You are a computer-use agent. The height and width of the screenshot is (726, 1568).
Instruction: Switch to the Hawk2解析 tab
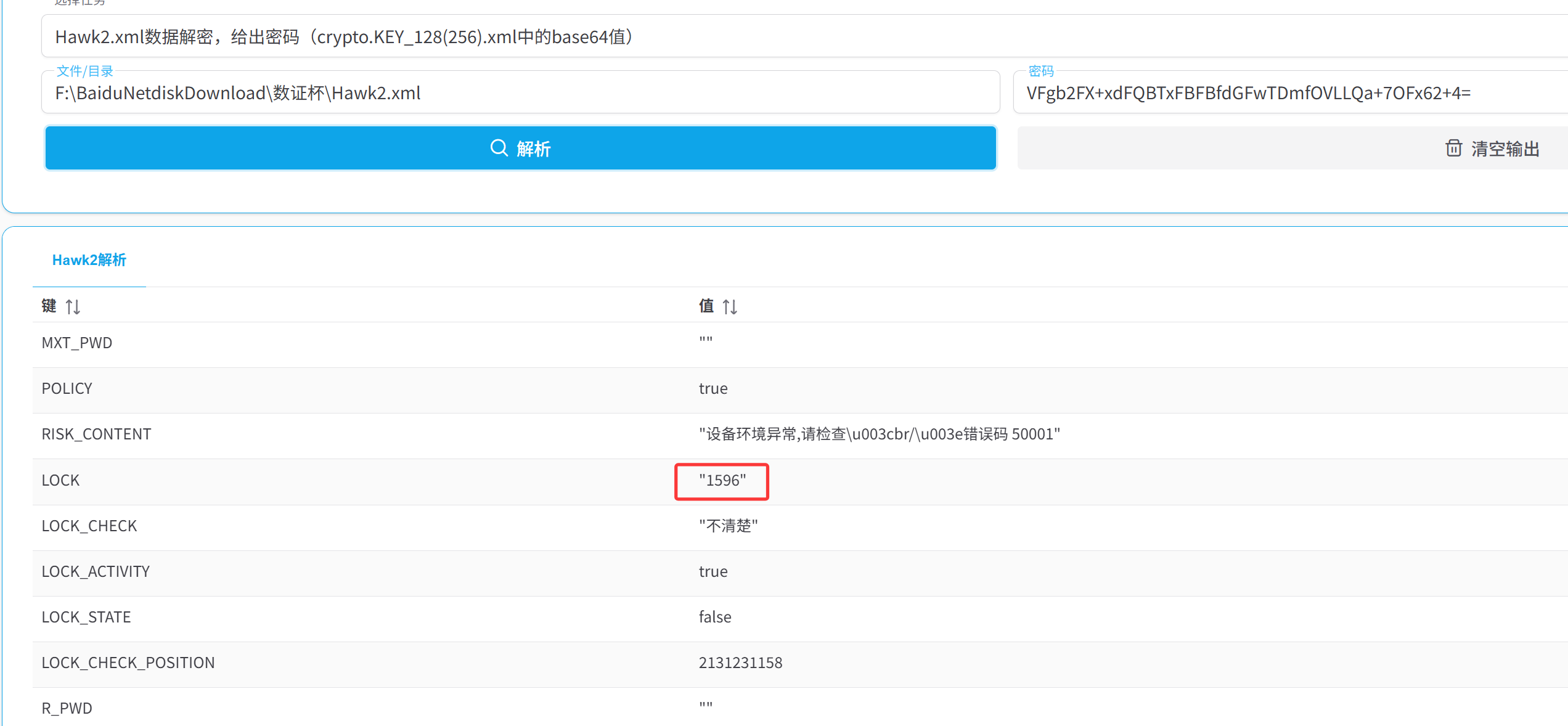(89, 260)
